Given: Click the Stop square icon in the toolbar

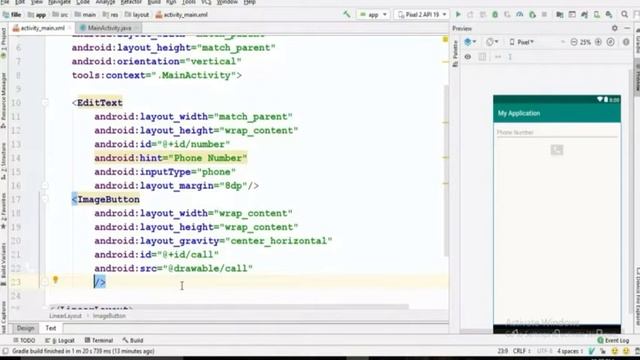Looking at the screenshot, I should click(x=544, y=14).
